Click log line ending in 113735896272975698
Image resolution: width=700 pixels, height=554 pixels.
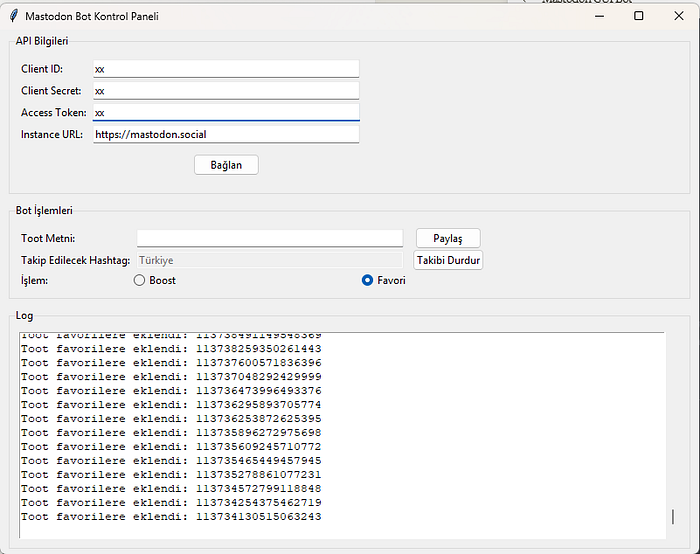pyautogui.click(x=171, y=433)
